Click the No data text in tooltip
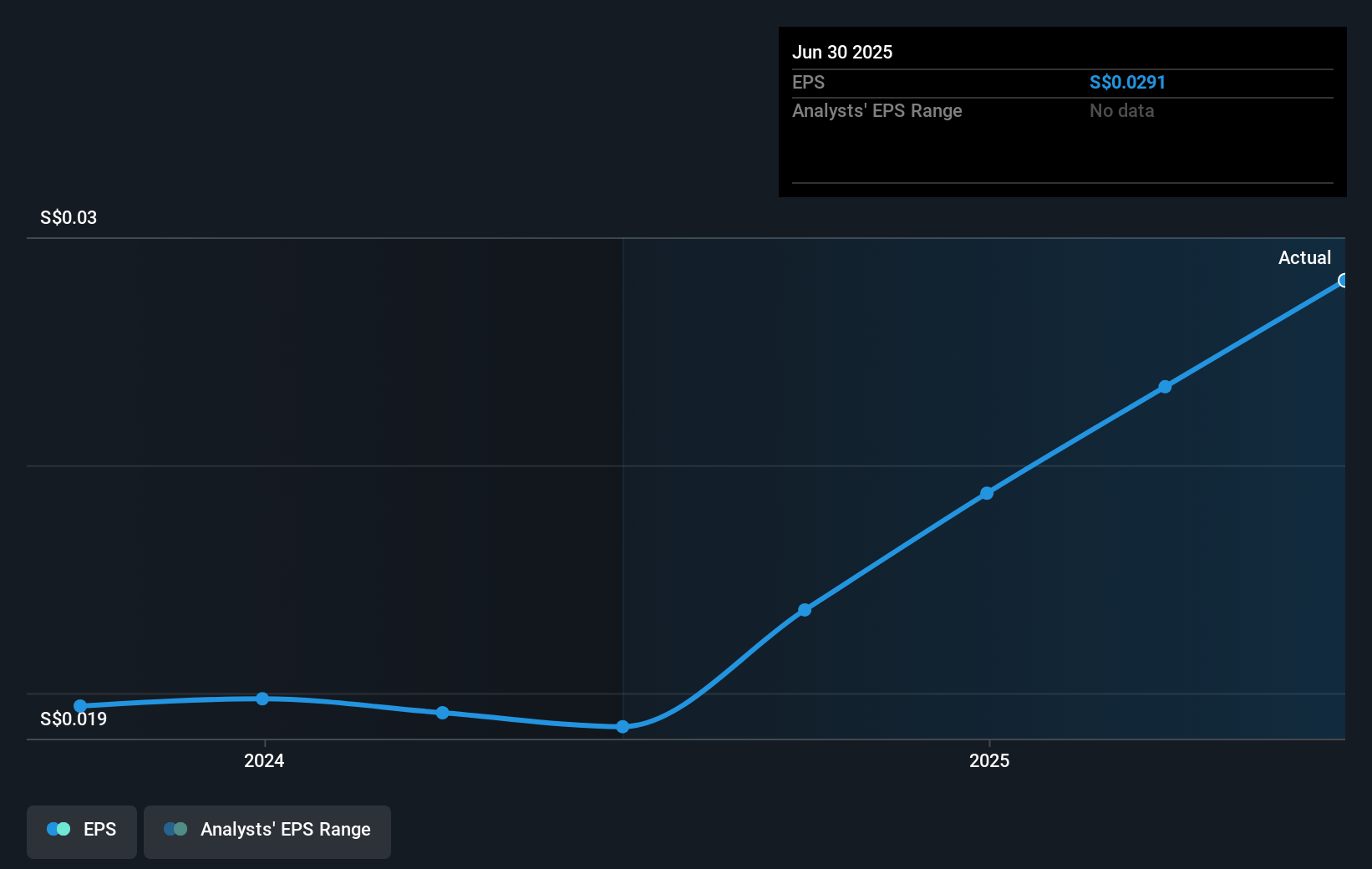This screenshot has height=869, width=1372. 1121,111
